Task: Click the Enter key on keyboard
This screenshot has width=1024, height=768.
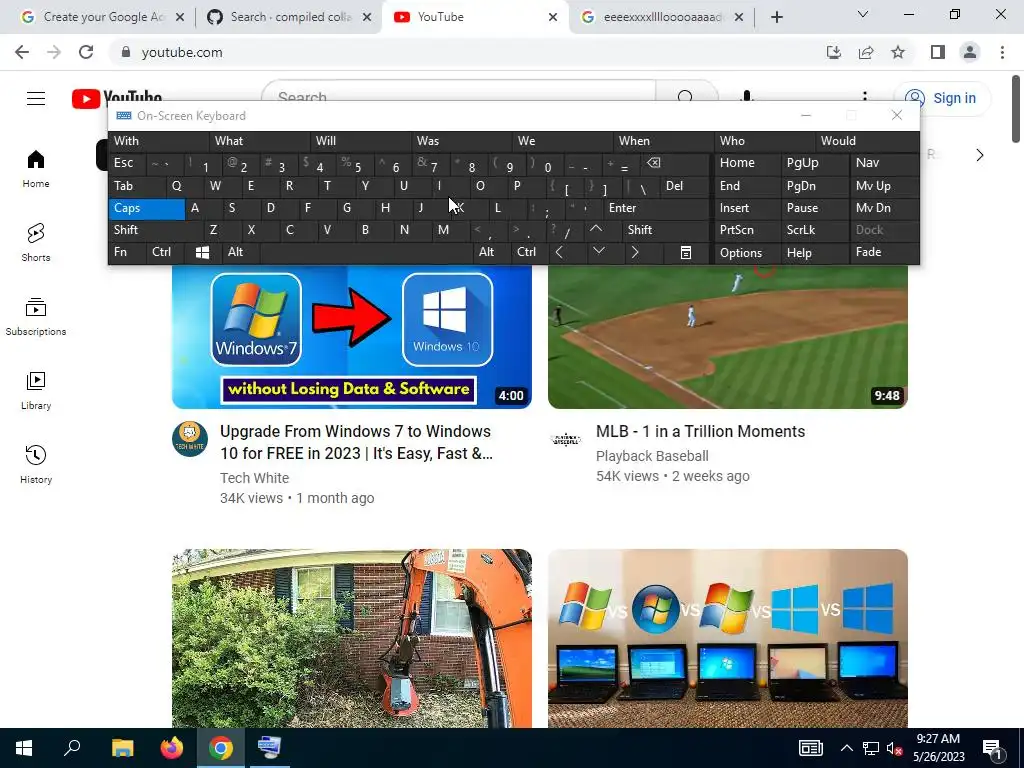Action: (x=656, y=208)
